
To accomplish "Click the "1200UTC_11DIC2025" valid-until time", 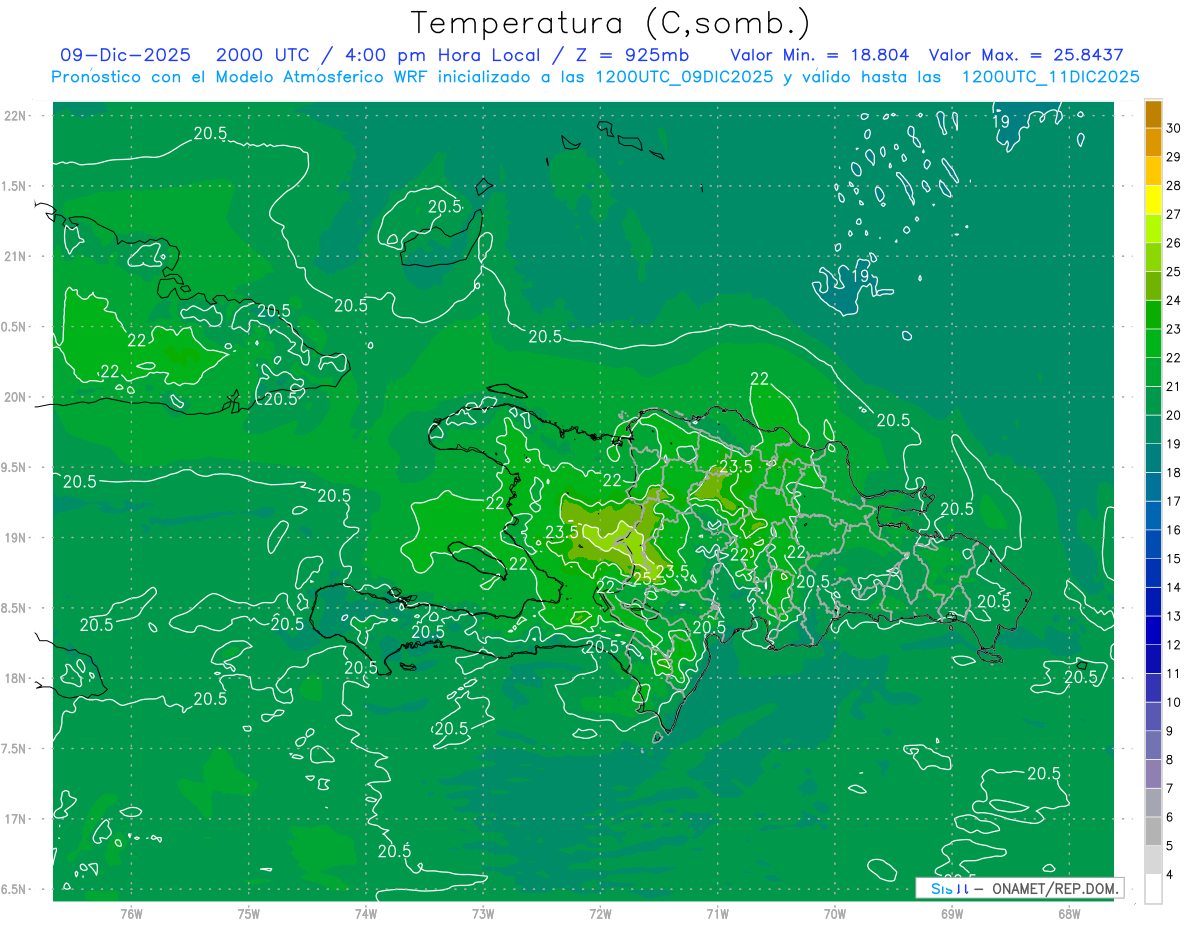I will pyautogui.click(x=1050, y=77).
